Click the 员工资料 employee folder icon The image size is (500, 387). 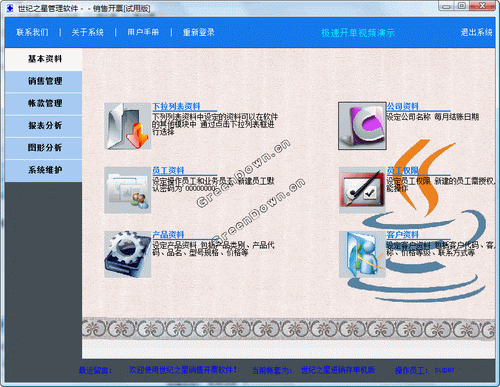(128, 190)
